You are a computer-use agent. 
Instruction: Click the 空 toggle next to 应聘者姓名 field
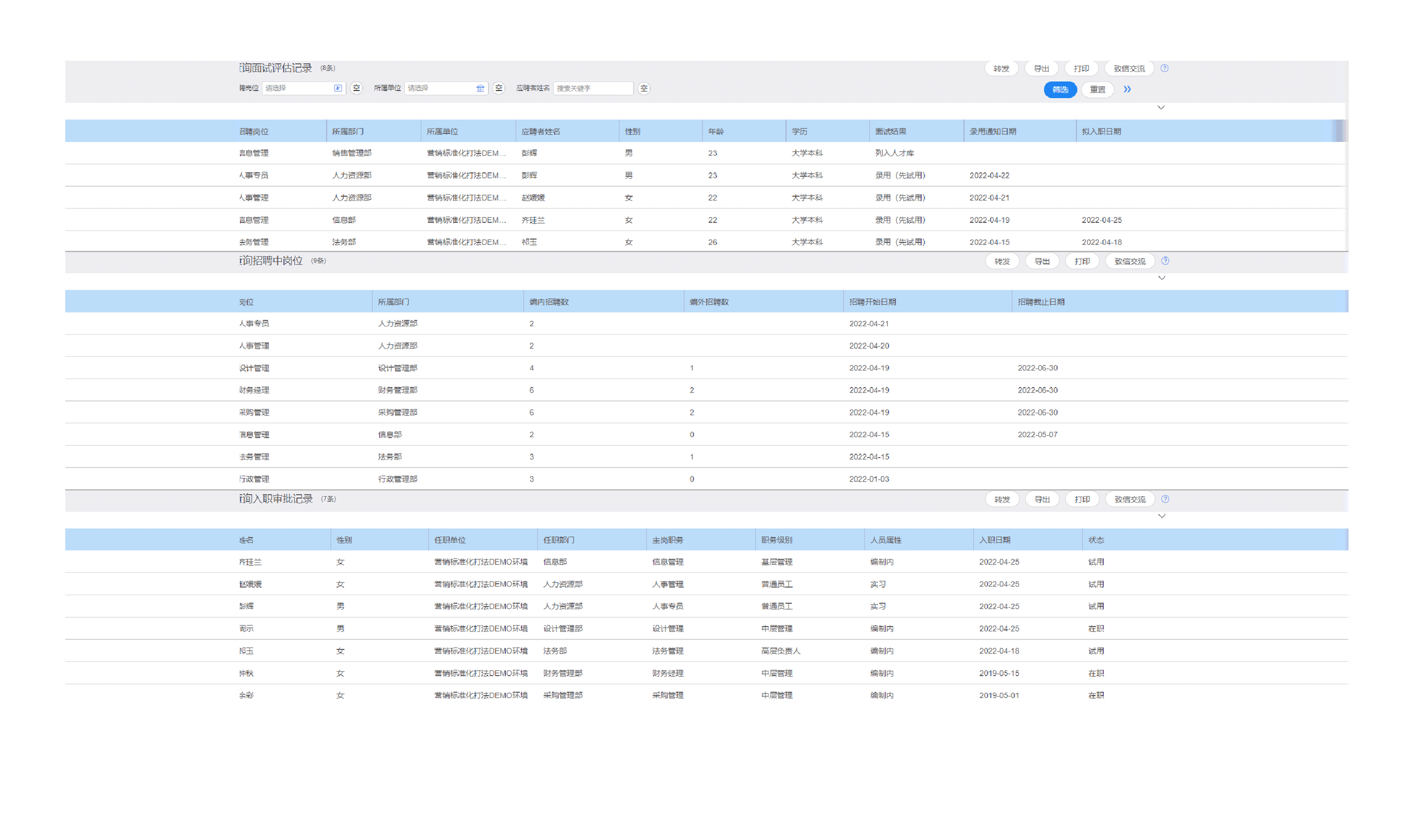(644, 88)
